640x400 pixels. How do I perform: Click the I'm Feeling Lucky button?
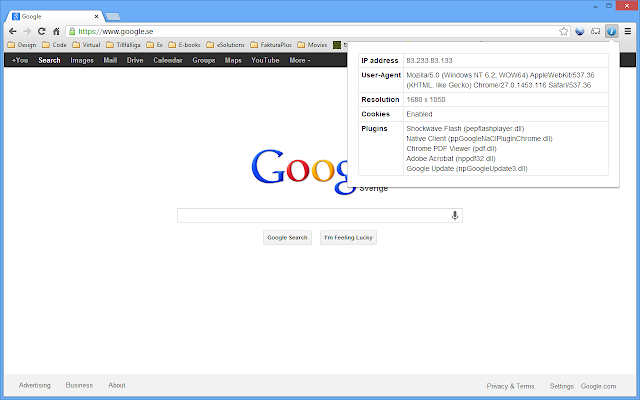(348, 238)
